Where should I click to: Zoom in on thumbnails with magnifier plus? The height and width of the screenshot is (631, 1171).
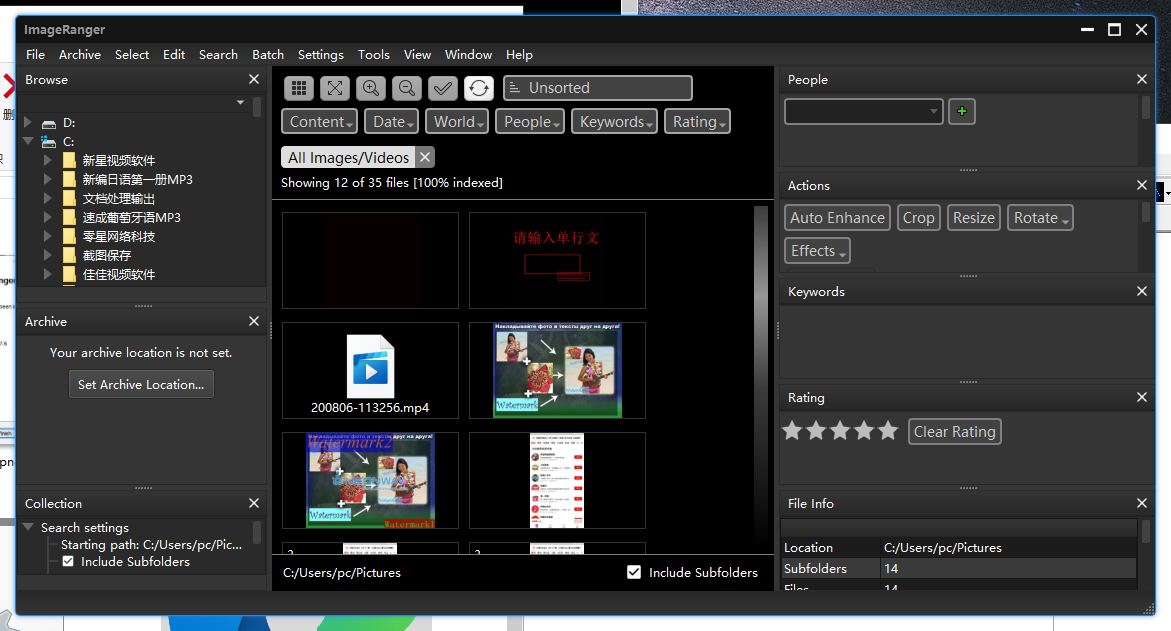coord(370,88)
